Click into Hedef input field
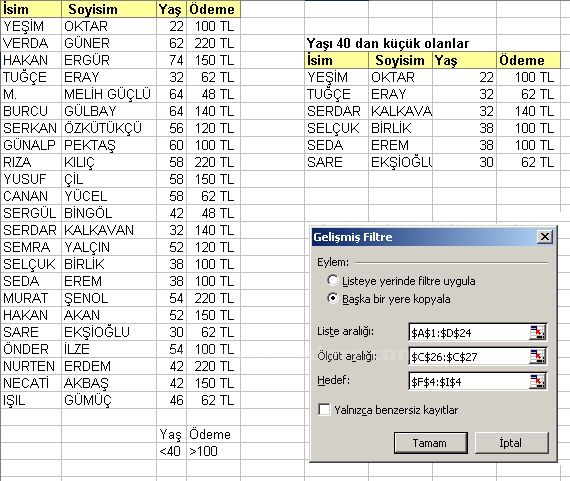Image resolution: width=570 pixels, height=481 pixels. [469, 381]
